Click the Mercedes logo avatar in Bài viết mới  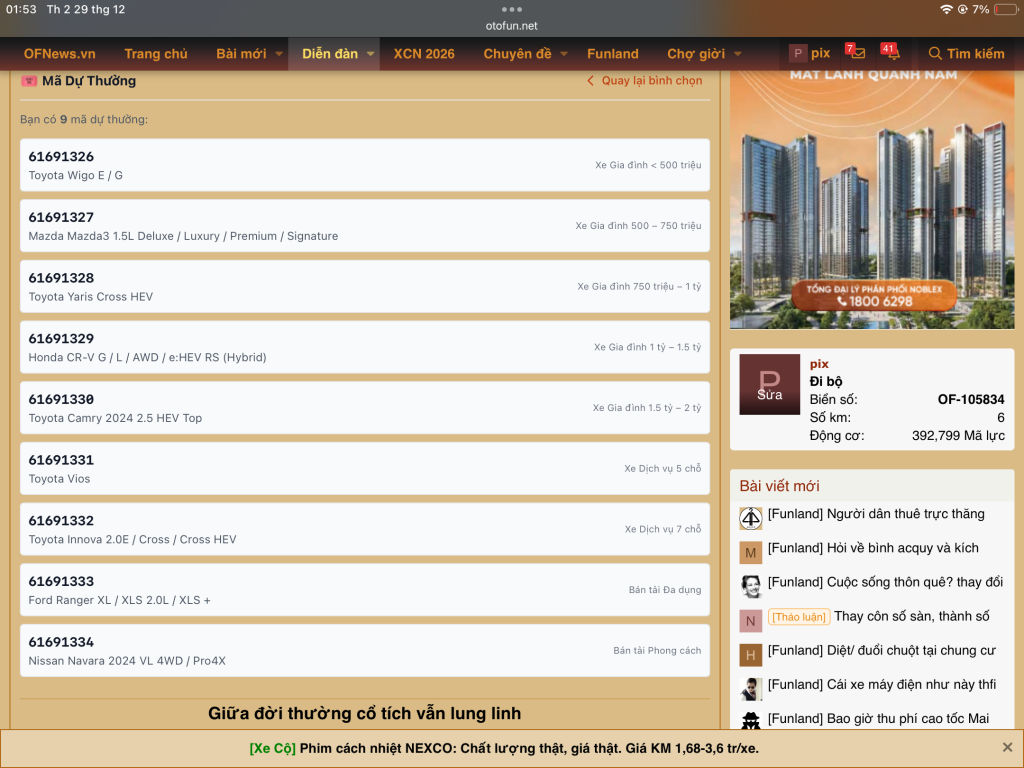751,518
